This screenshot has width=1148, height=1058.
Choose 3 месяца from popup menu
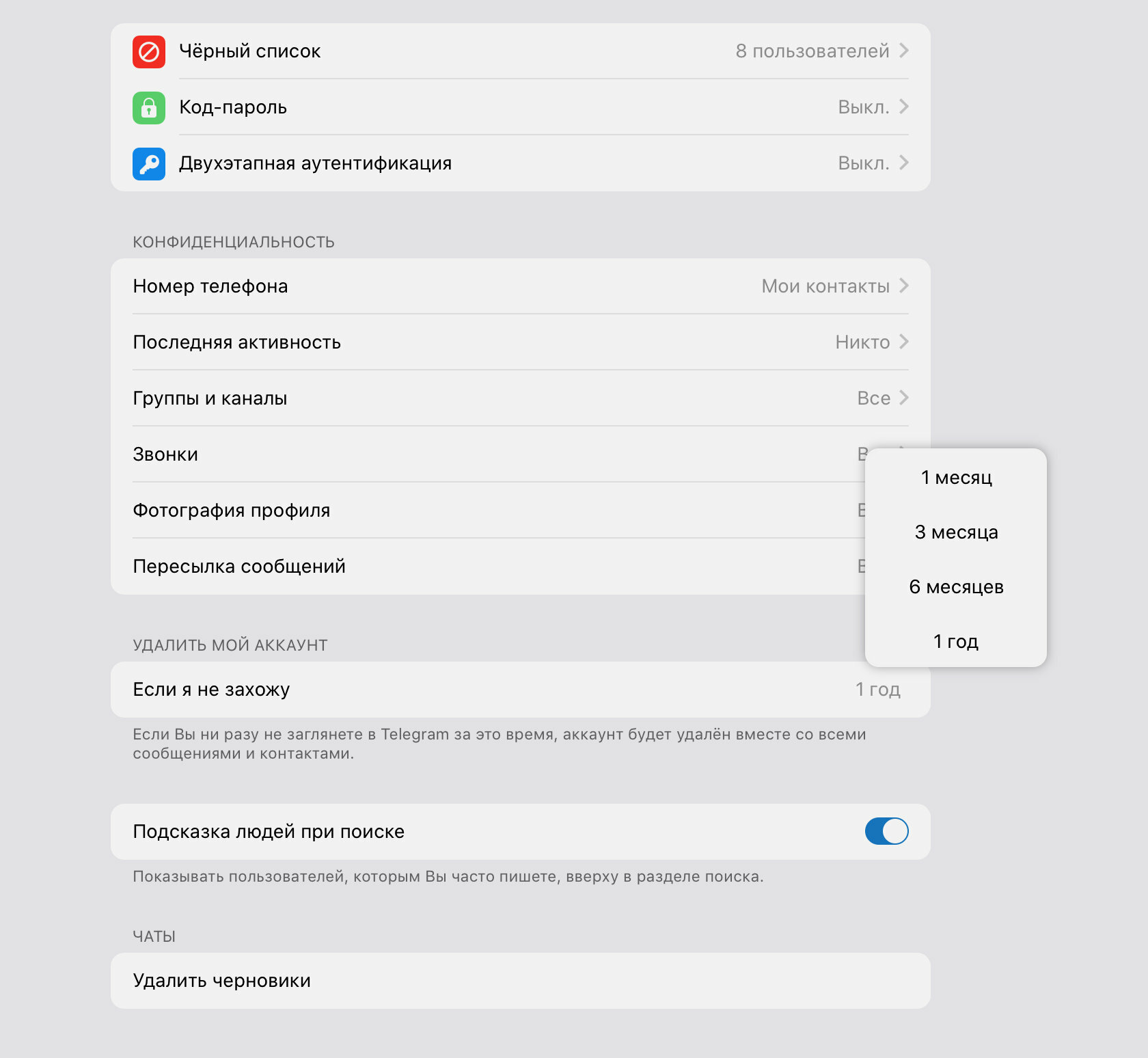[x=956, y=532]
